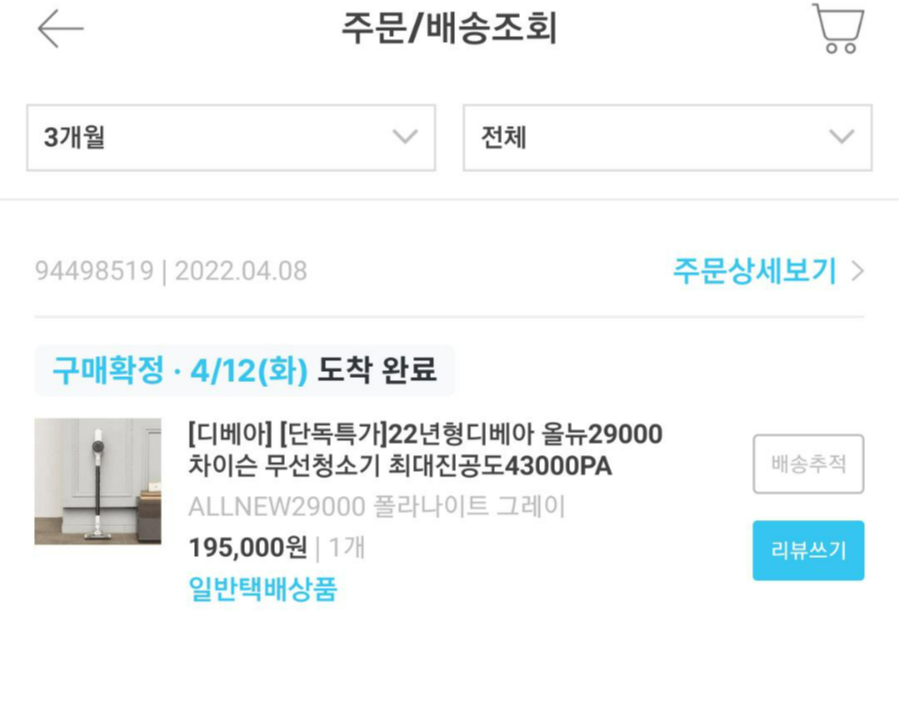The height and width of the screenshot is (726, 899).
Task: Select the order date 2022.04.08
Action: 240,270
